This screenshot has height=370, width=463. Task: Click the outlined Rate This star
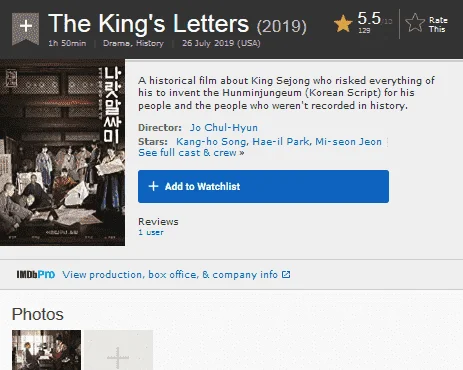[x=415, y=23]
